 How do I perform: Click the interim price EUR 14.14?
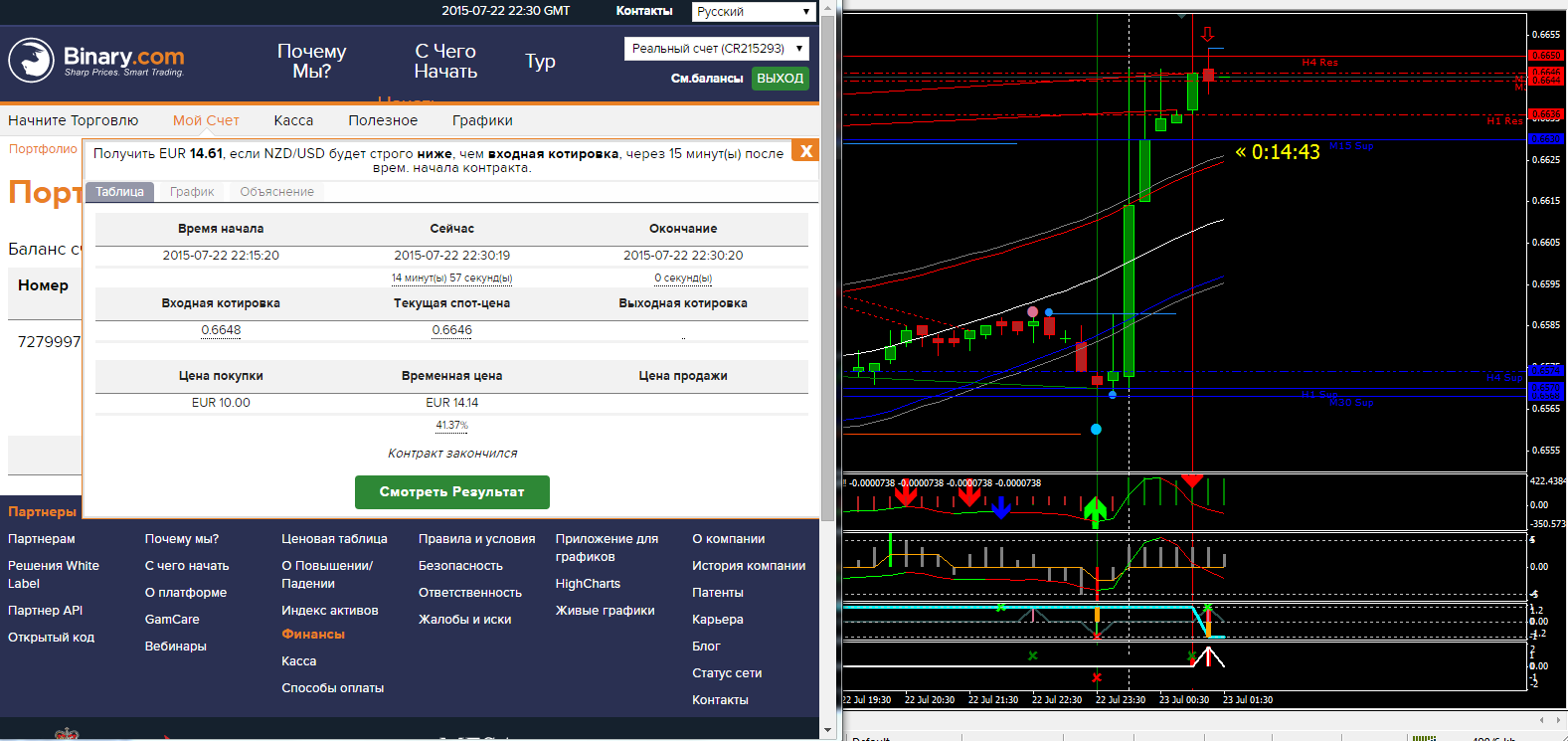click(452, 403)
